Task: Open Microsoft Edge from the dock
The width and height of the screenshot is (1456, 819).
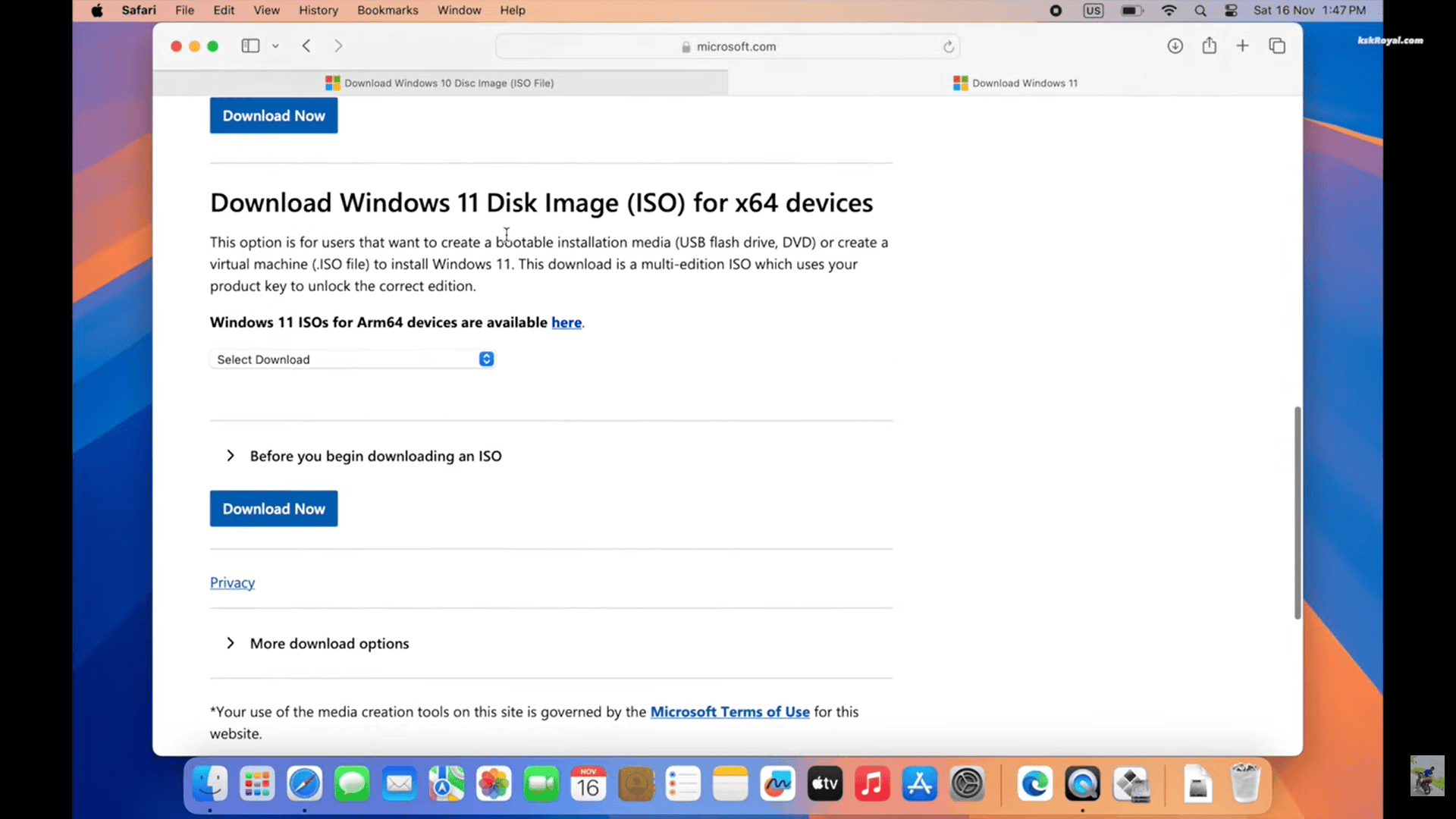Action: (1035, 784)
